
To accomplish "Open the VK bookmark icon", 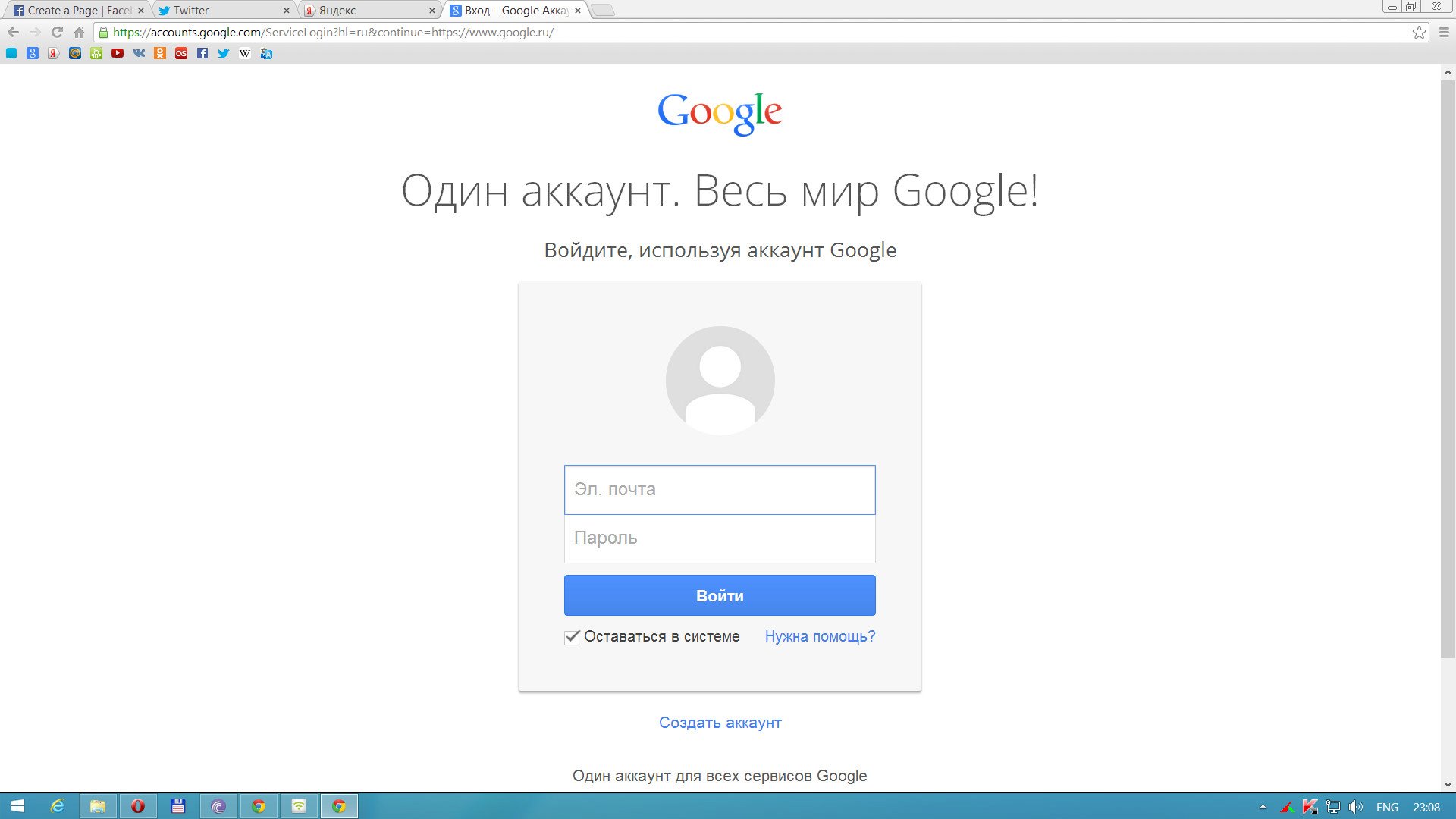I will pyautogui.click(x=139, y=53).
